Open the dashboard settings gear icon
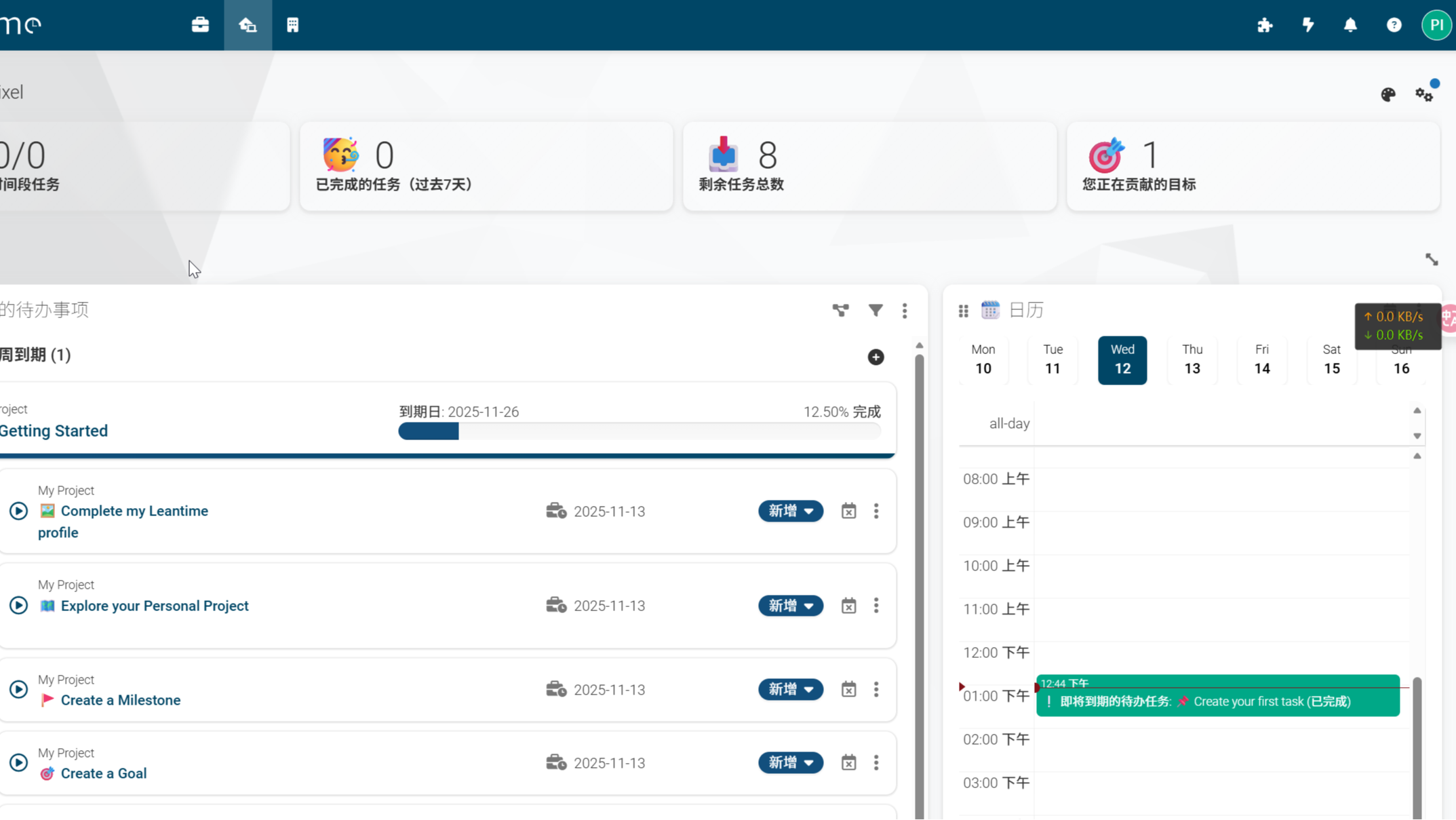Screen dimensions: 1456x820 (1423, 94)
